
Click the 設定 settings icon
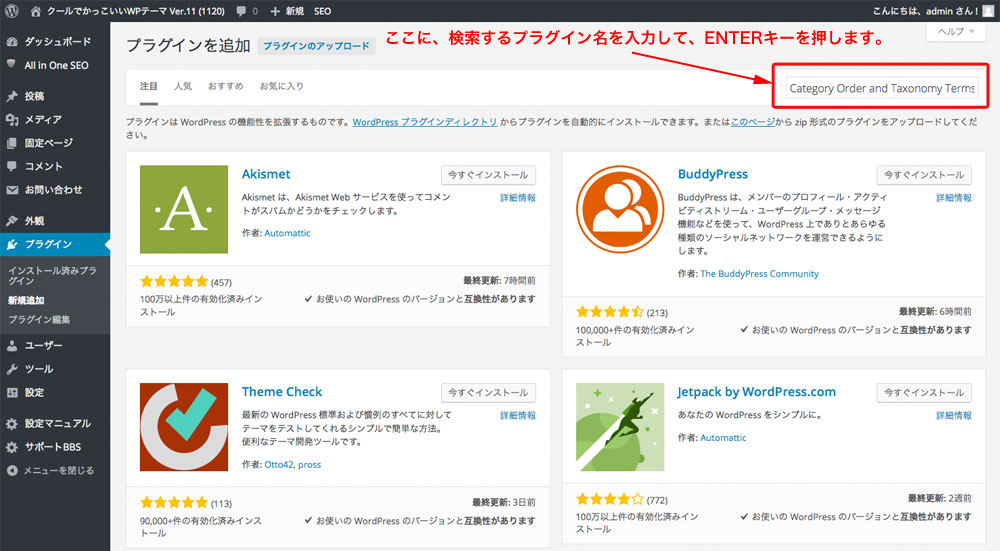[11, 392]
